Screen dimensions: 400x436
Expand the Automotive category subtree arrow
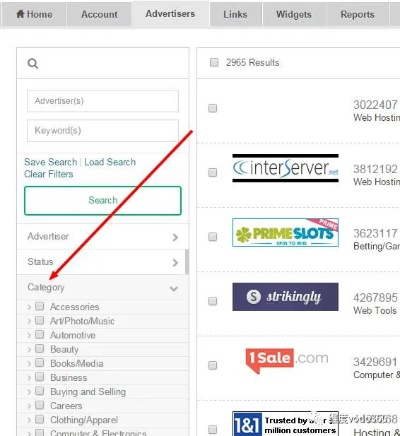(29, 335)
